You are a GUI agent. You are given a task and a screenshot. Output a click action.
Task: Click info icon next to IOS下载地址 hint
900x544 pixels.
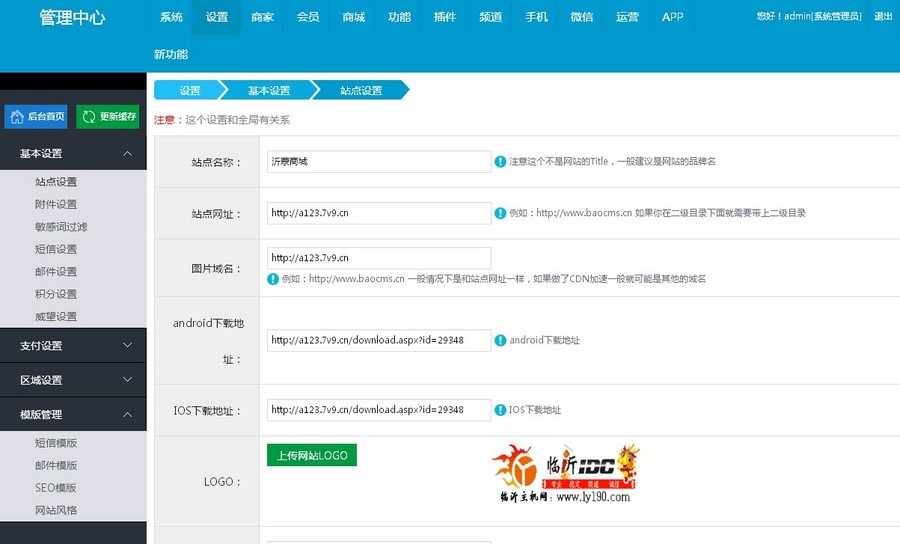coord(500,410)
